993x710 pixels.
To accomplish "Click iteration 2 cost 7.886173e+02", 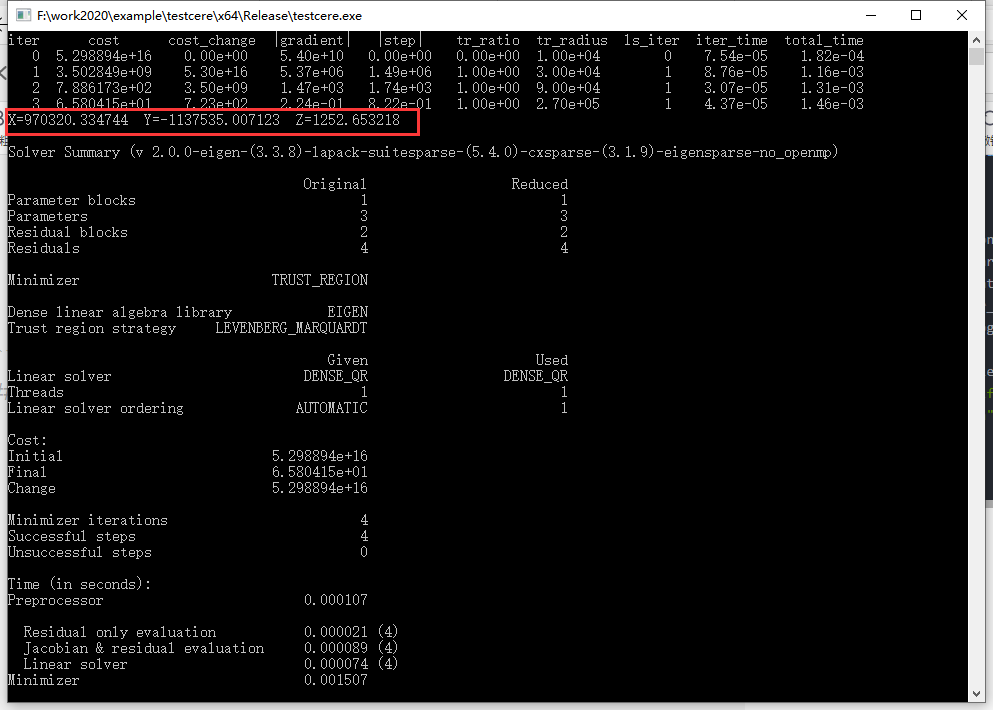I will tap(104, 88).
